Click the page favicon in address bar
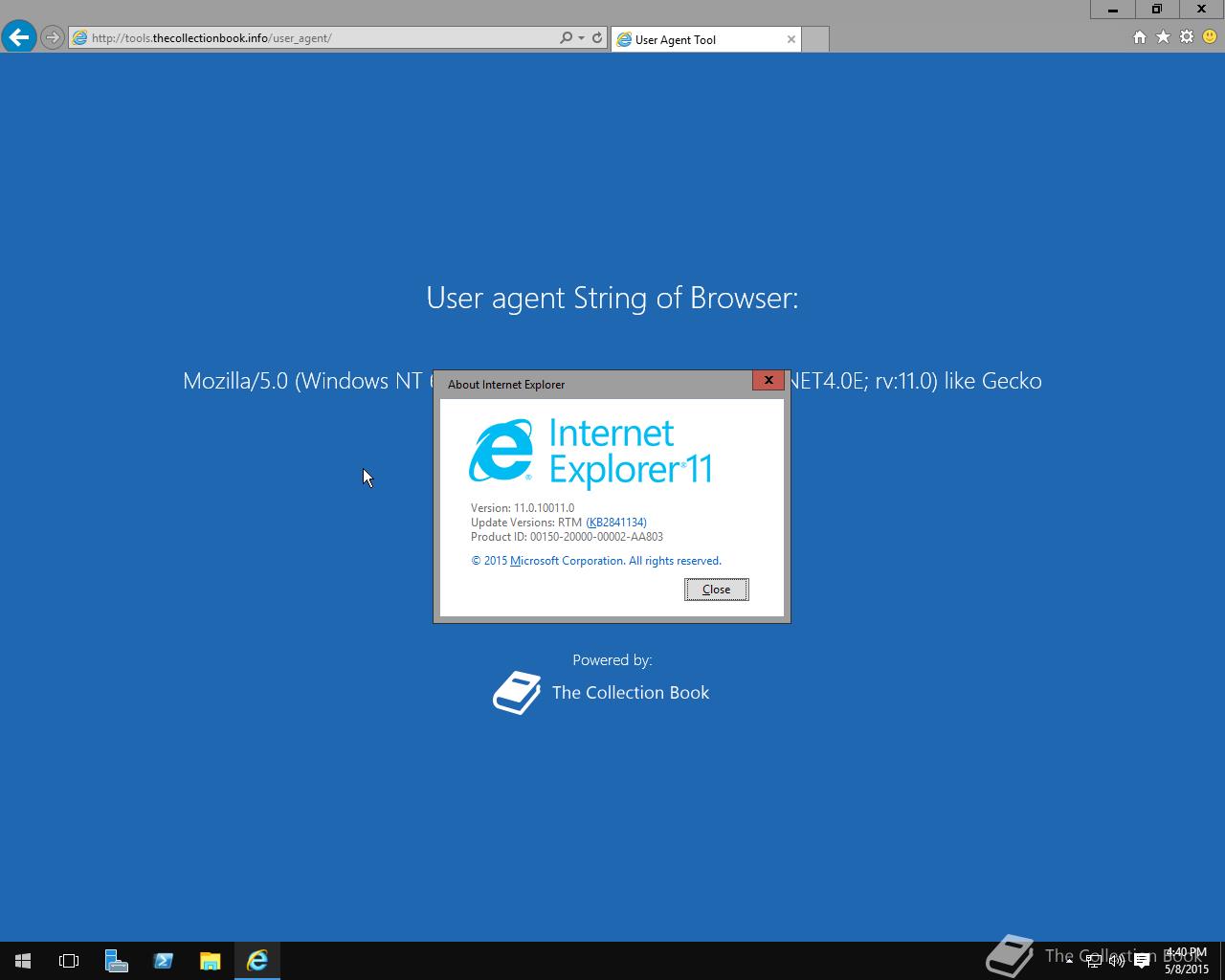 (80, 38)
